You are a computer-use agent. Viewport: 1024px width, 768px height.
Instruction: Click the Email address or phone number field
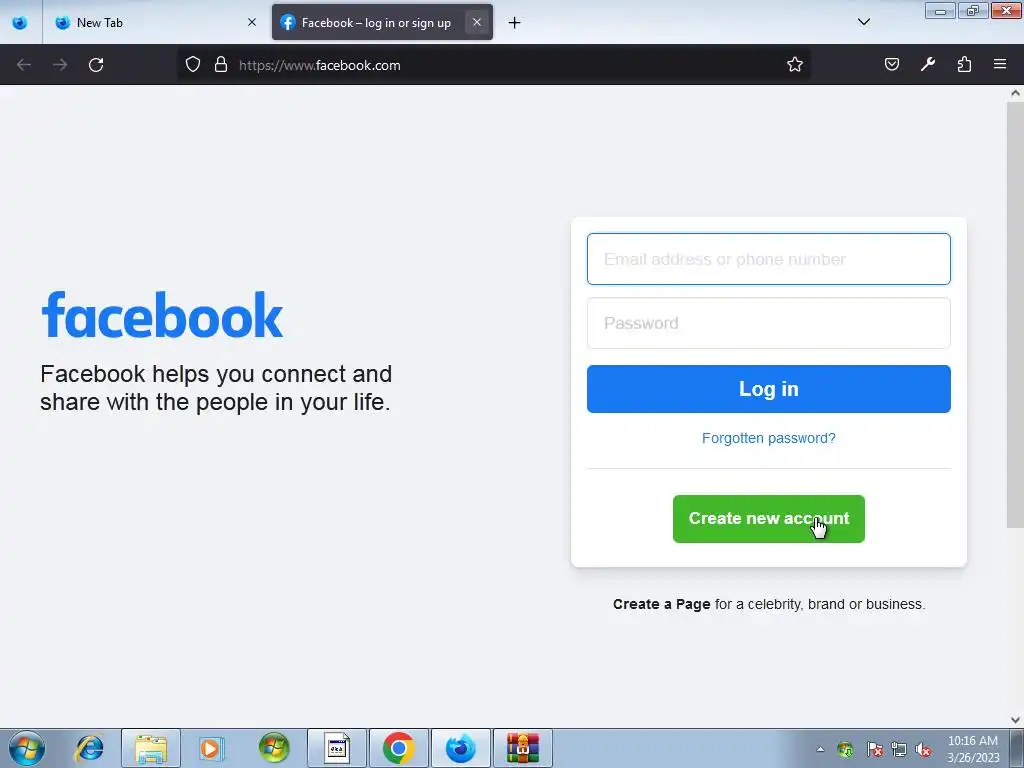pyautogui.click(x=769, y=259)
